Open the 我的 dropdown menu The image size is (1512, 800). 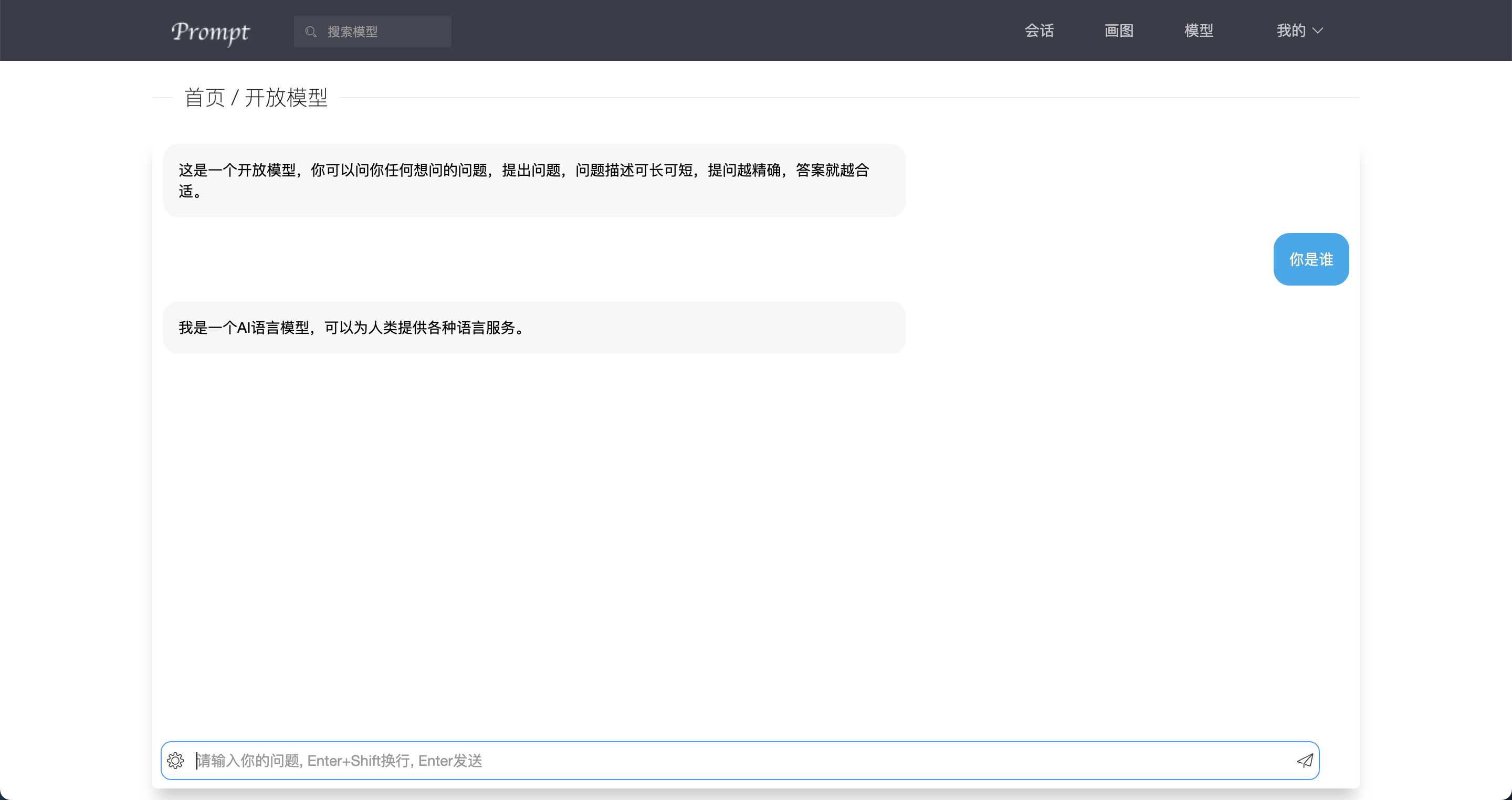coord(1291,30)
